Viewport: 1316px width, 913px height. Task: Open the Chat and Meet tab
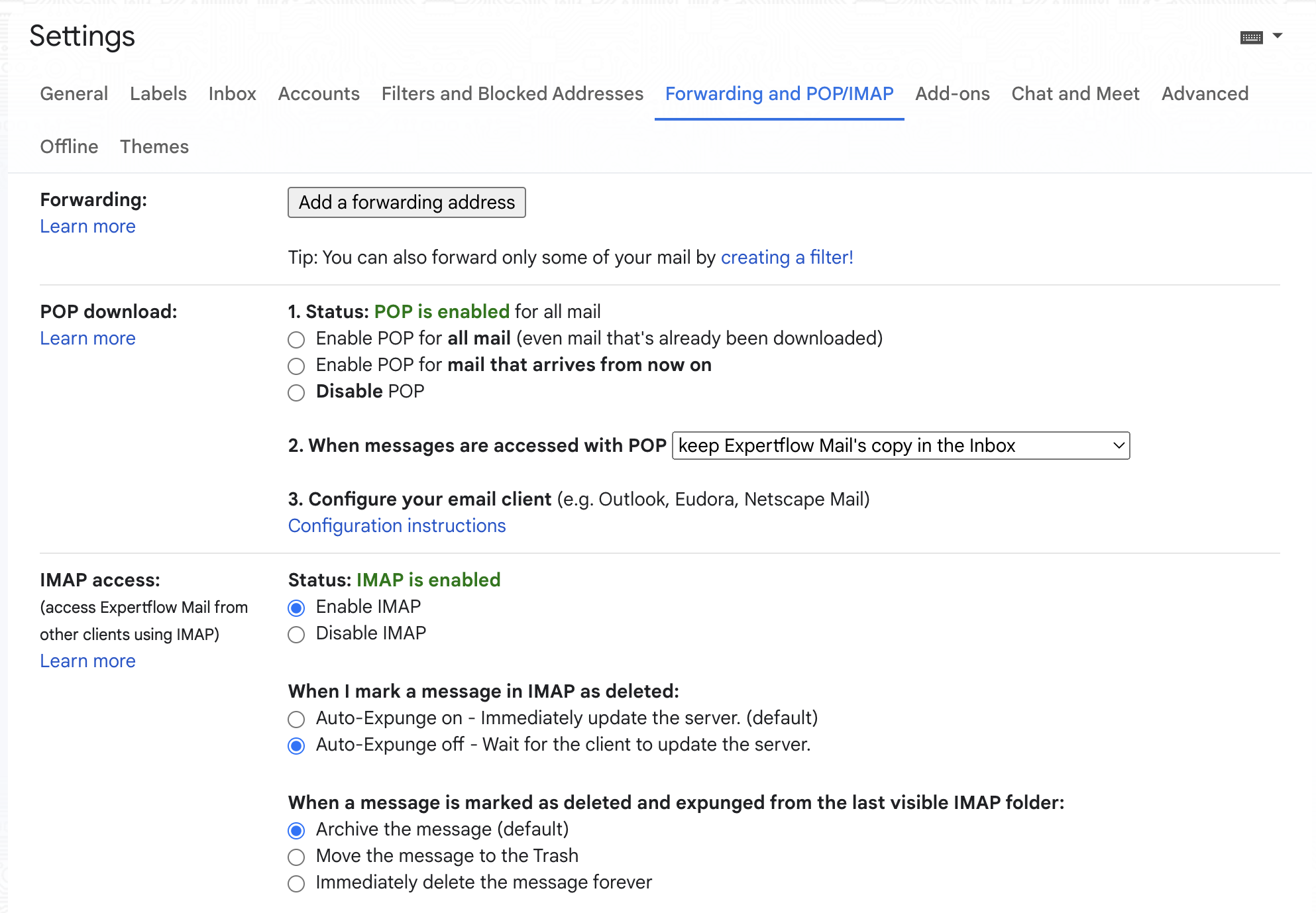pos(1075,94)
